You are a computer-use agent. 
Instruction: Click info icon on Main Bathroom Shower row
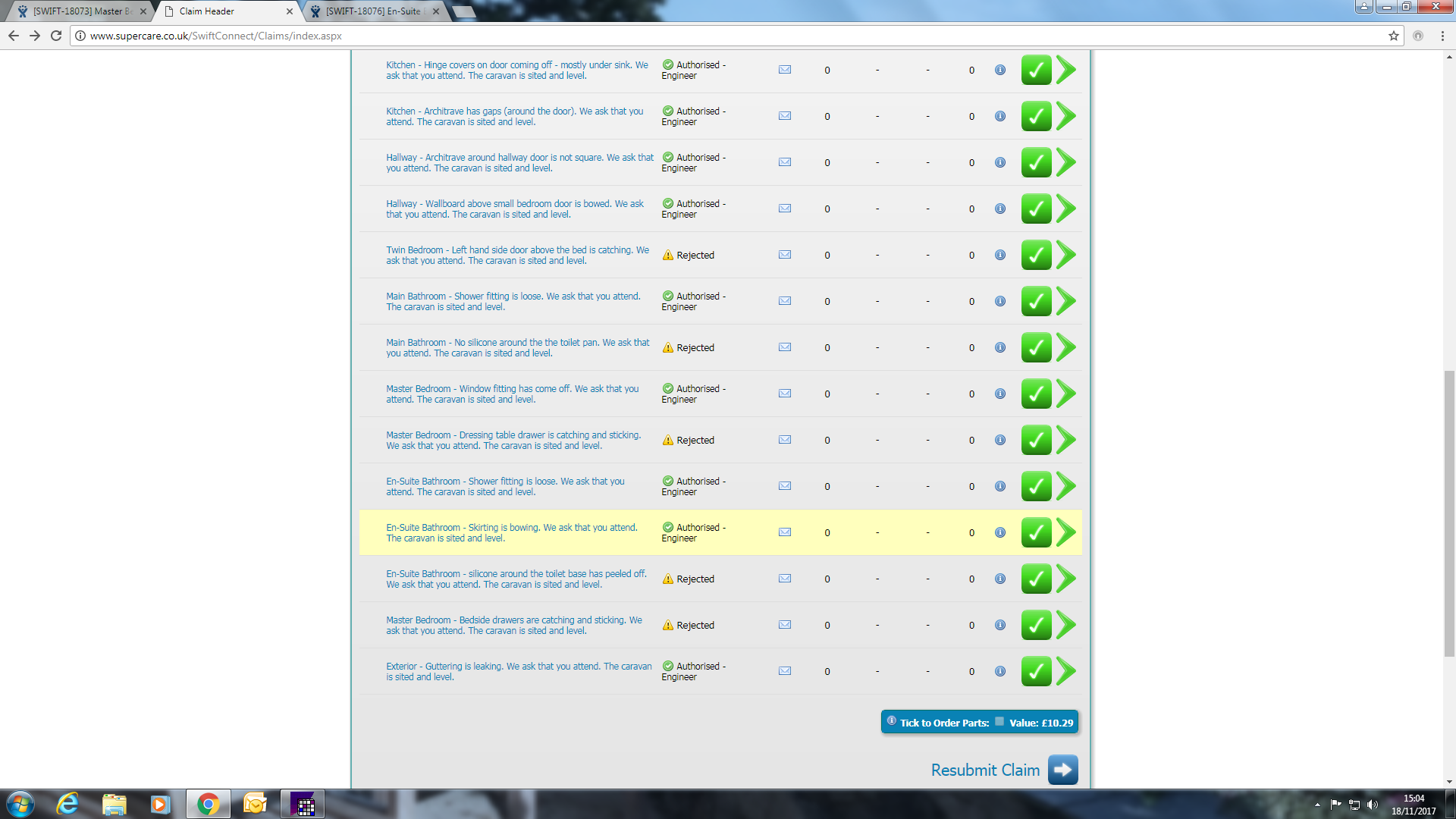pos(1000,301)
